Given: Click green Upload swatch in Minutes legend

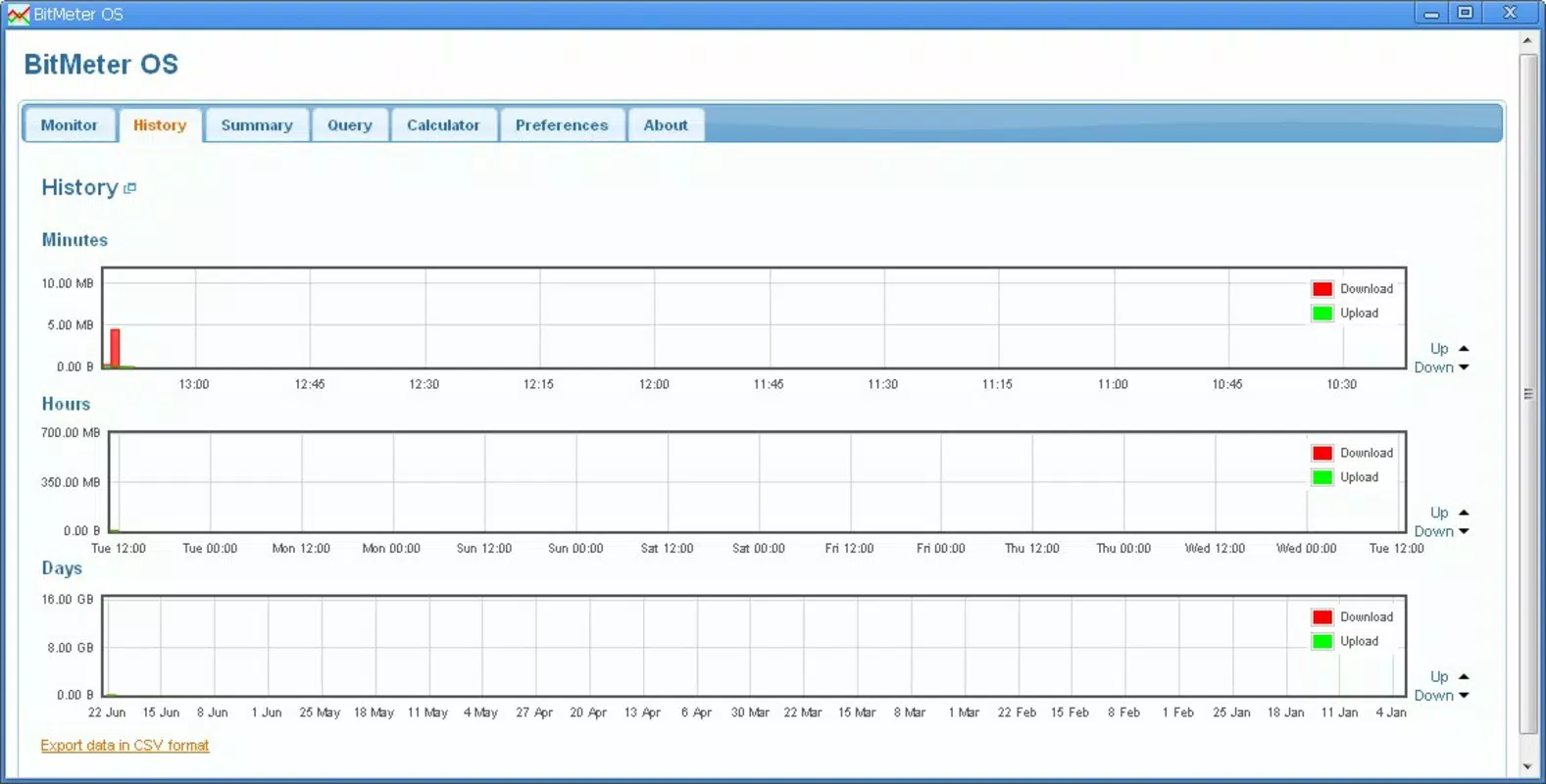Looking at the screenshot, I should click(x=1322, y=314).
